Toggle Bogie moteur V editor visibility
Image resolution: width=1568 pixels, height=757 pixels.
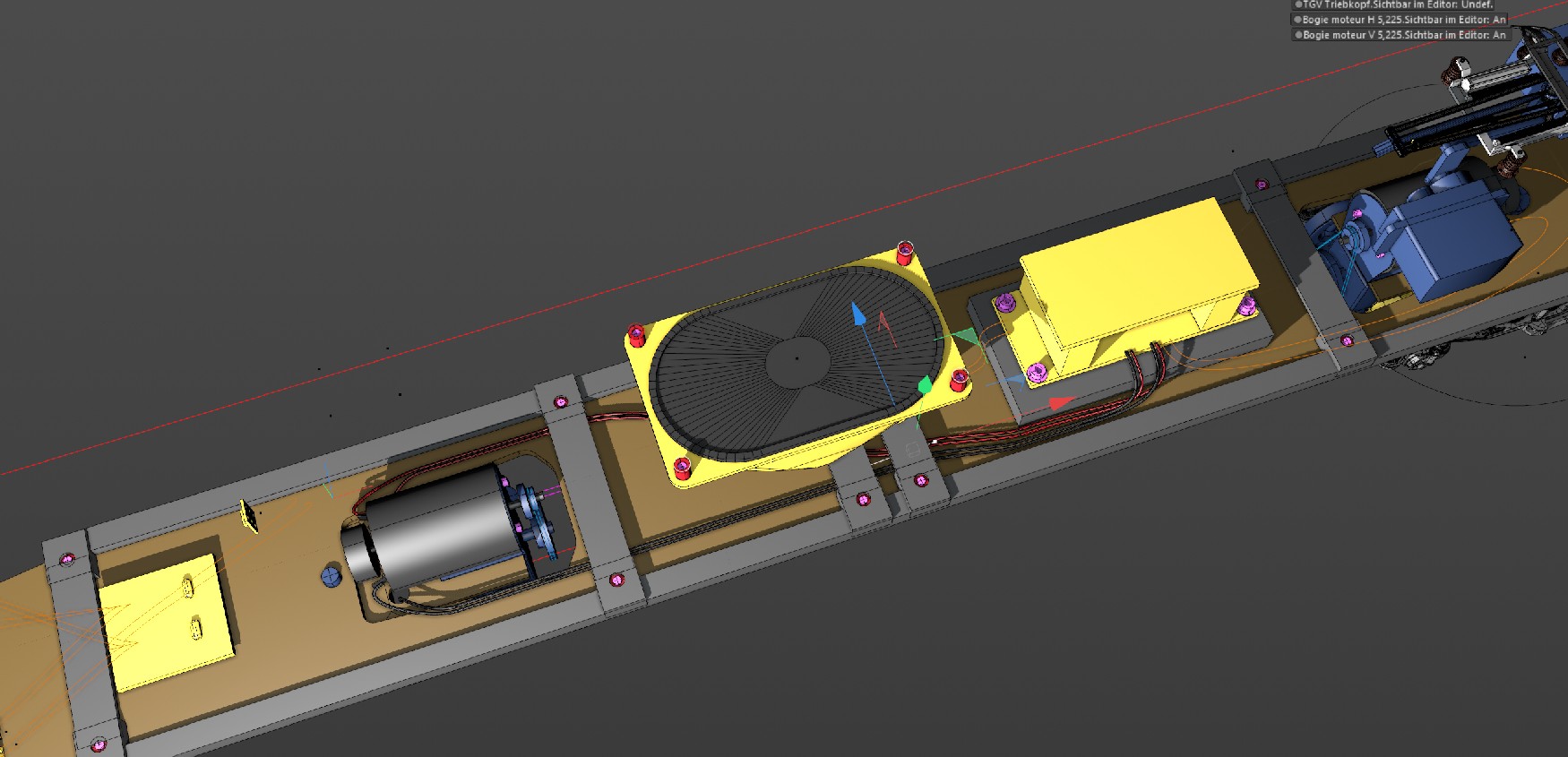click(x=1297, y=35)
